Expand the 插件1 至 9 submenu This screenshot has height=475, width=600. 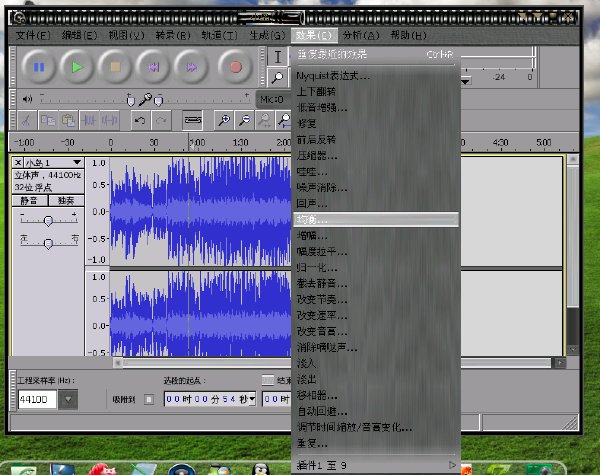tap(376, 465)
